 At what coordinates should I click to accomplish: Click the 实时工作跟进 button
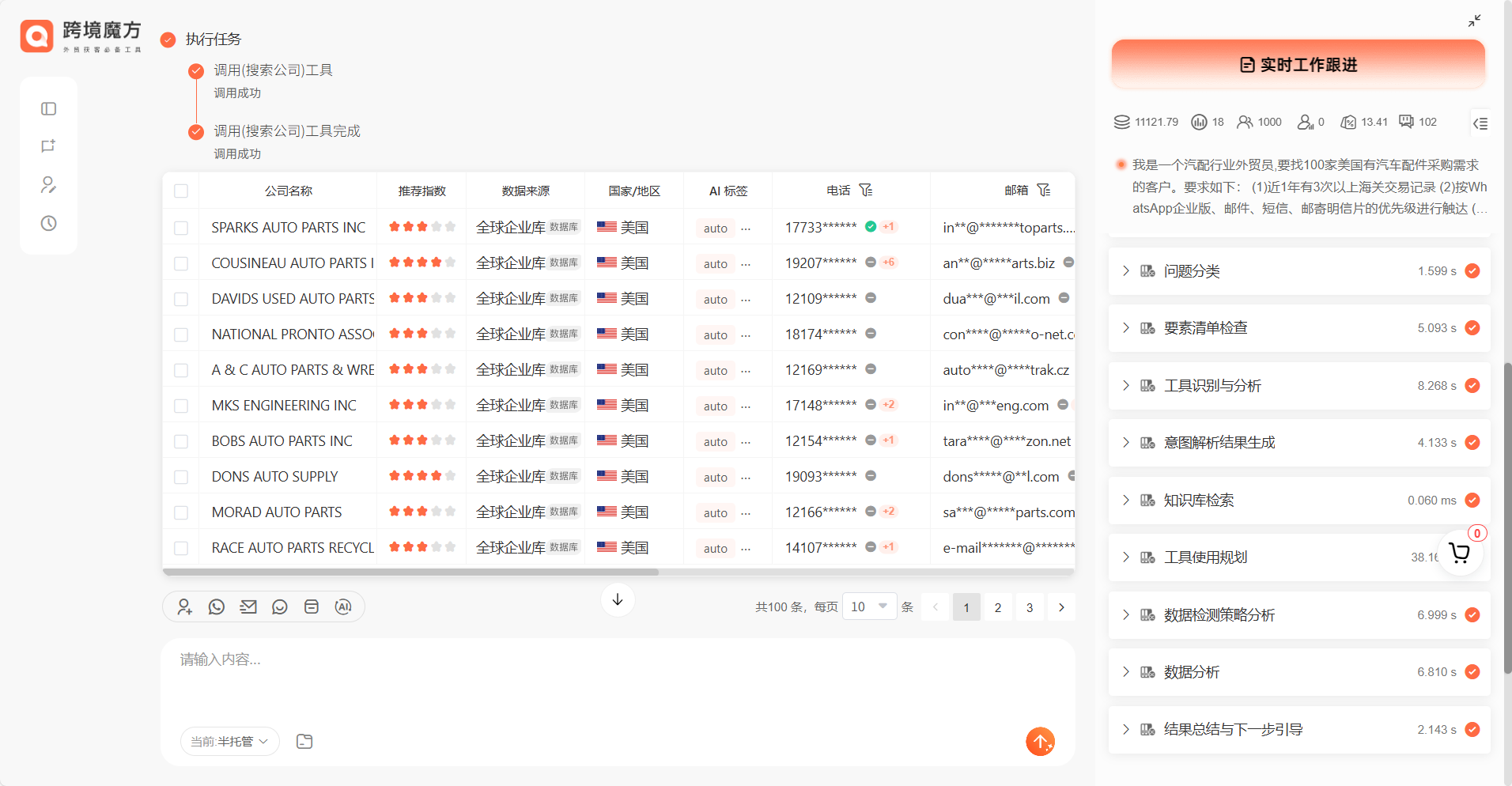point(1298,65)
